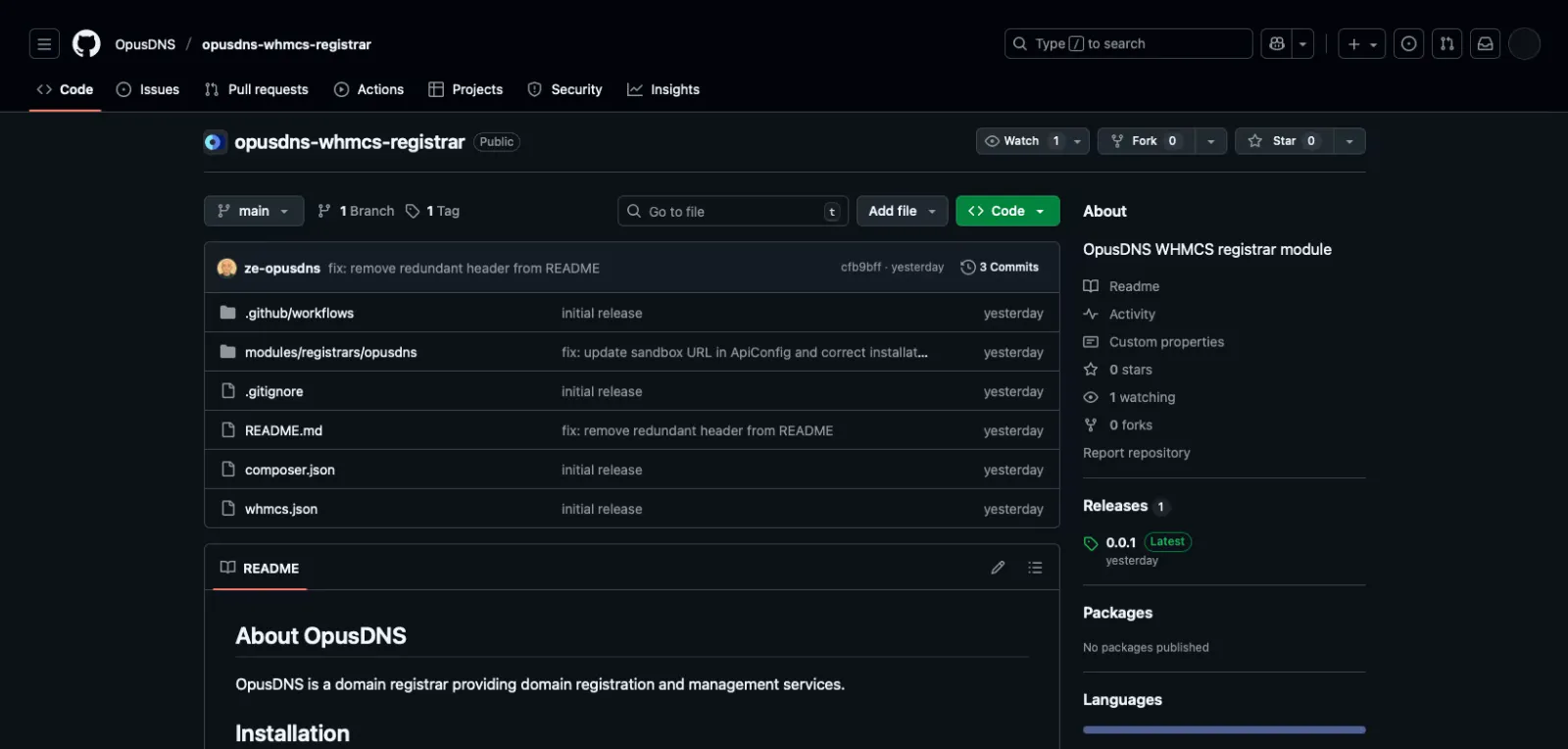View the 1 Branch link
1568x749 pixels.
[356, 211]
